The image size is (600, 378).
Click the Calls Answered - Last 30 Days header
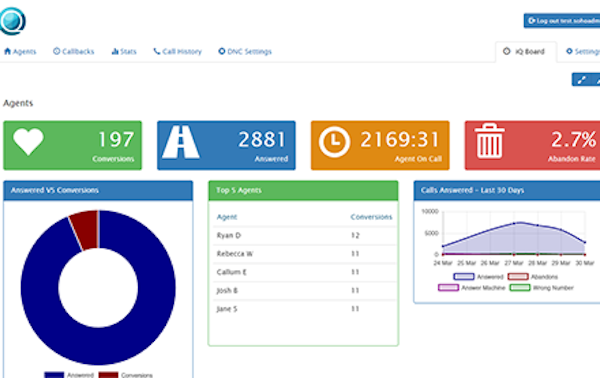click(x=507, y=191)
